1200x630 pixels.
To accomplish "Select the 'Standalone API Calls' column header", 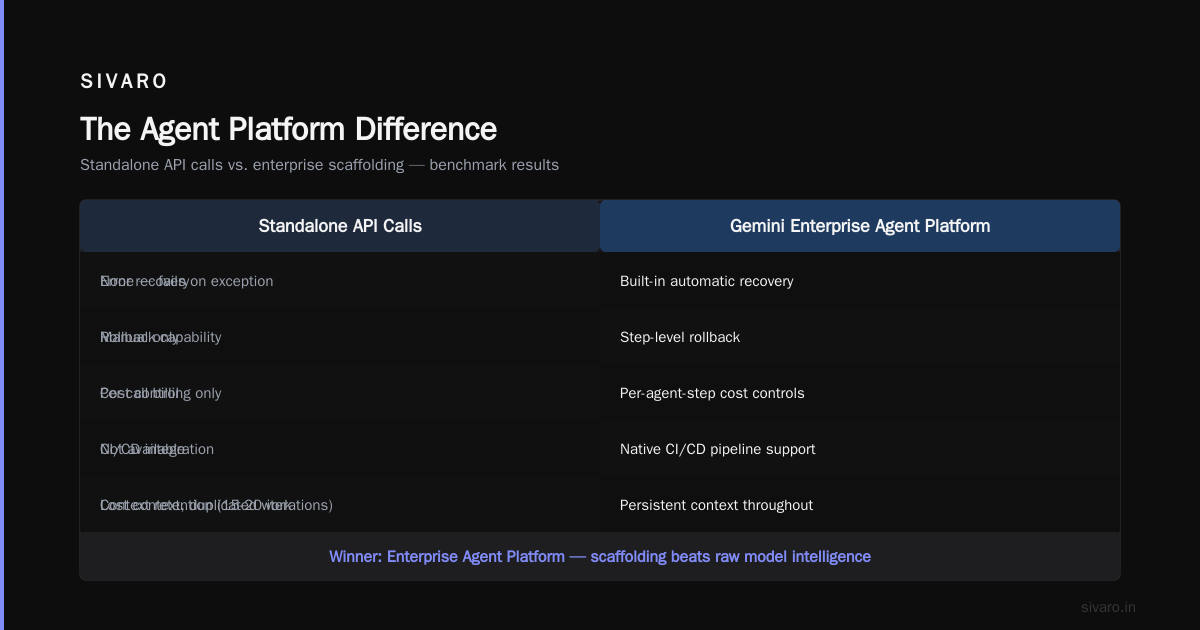I will tap(340, 226).
